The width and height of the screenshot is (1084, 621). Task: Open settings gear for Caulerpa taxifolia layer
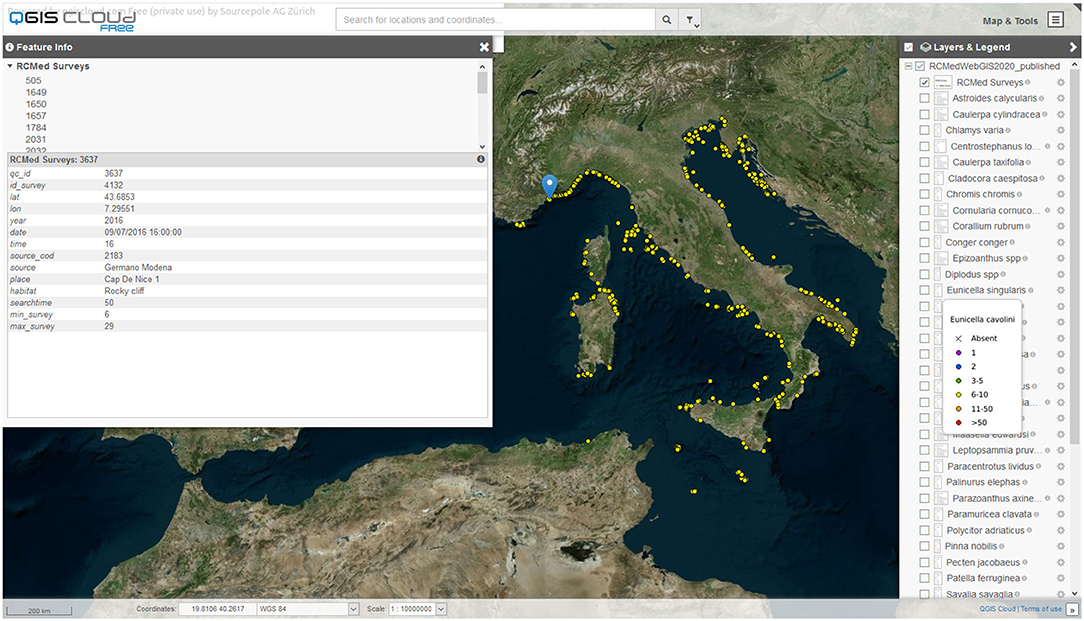click(x=1060, y=163)
